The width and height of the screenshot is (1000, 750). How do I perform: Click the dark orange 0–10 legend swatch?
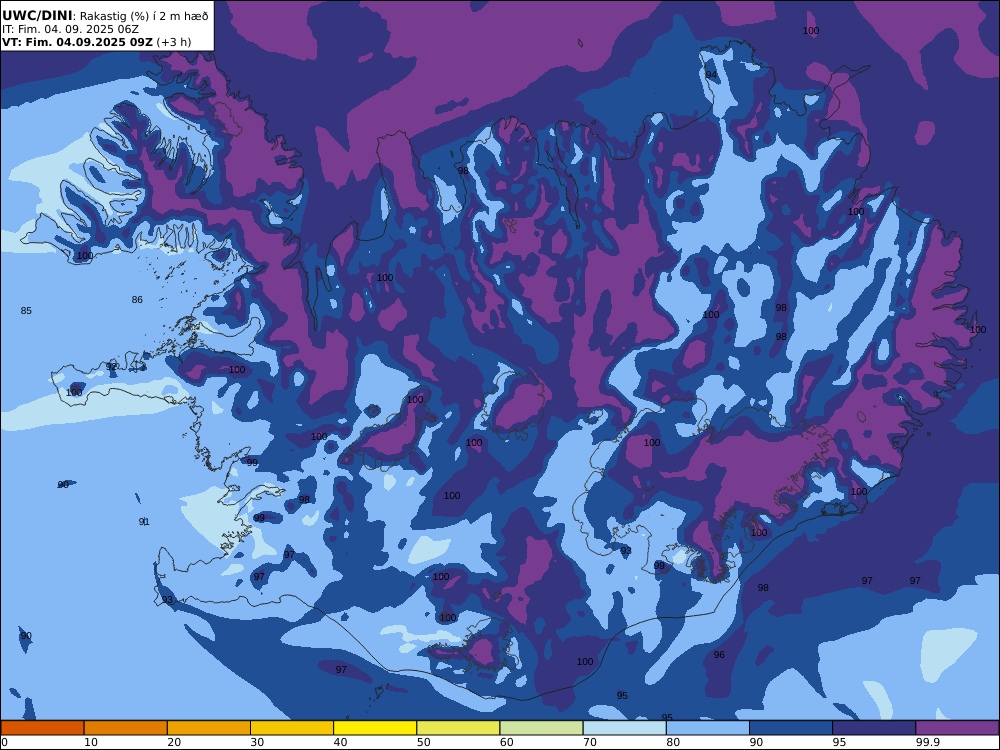(x=42, y=728)
